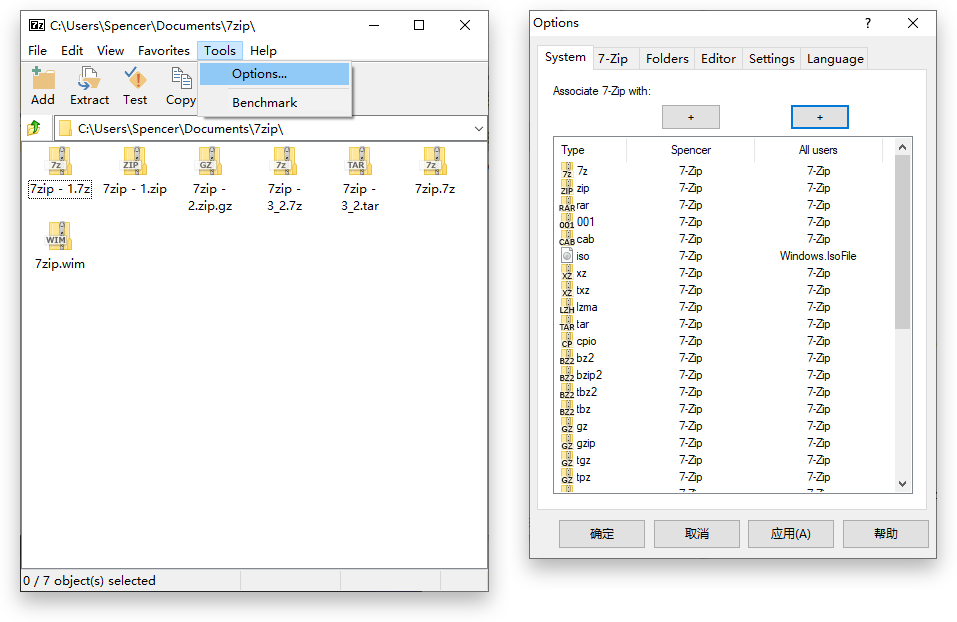Viewport: 957px width, 622px height.
Task: Click the cpio type icon in list
Action: tap(567, 341)
